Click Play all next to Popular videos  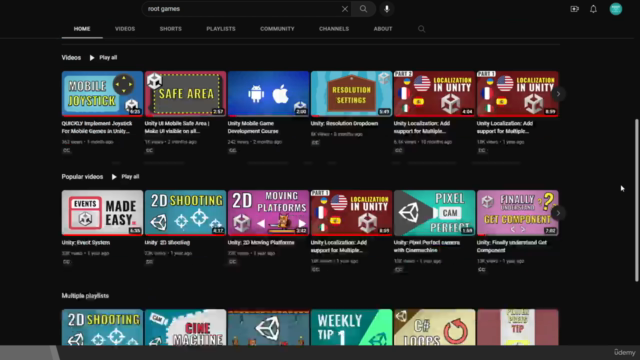tap(130, 177)
